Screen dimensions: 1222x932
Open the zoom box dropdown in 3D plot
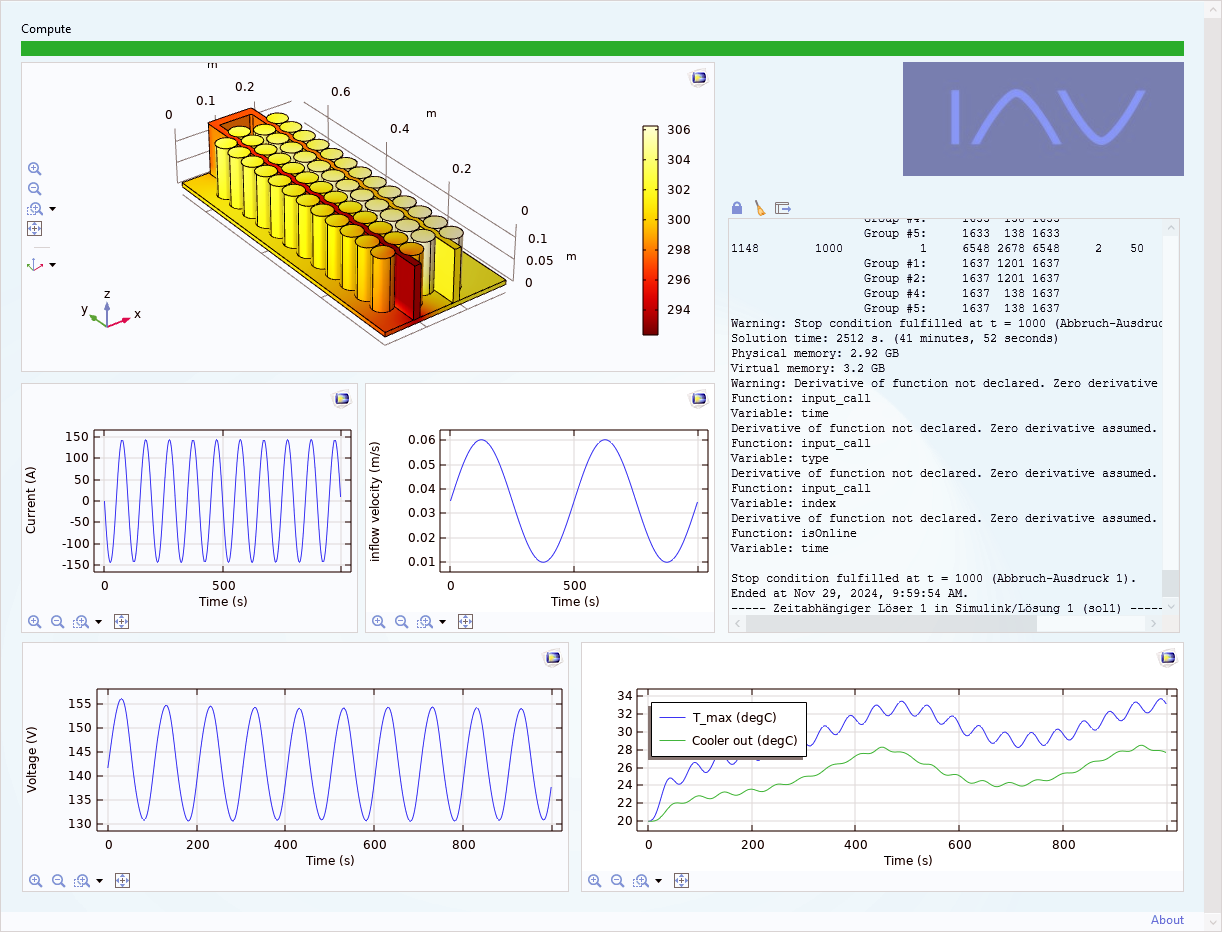click(52, 209)
